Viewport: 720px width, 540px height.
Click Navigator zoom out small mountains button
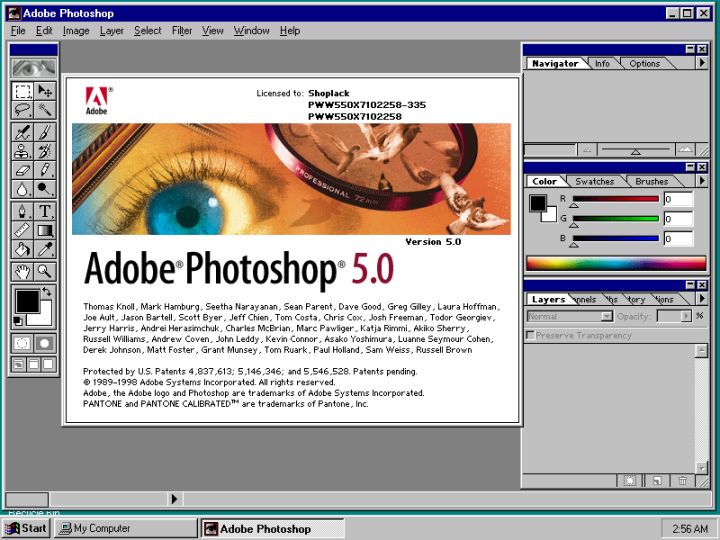[587, 150]
